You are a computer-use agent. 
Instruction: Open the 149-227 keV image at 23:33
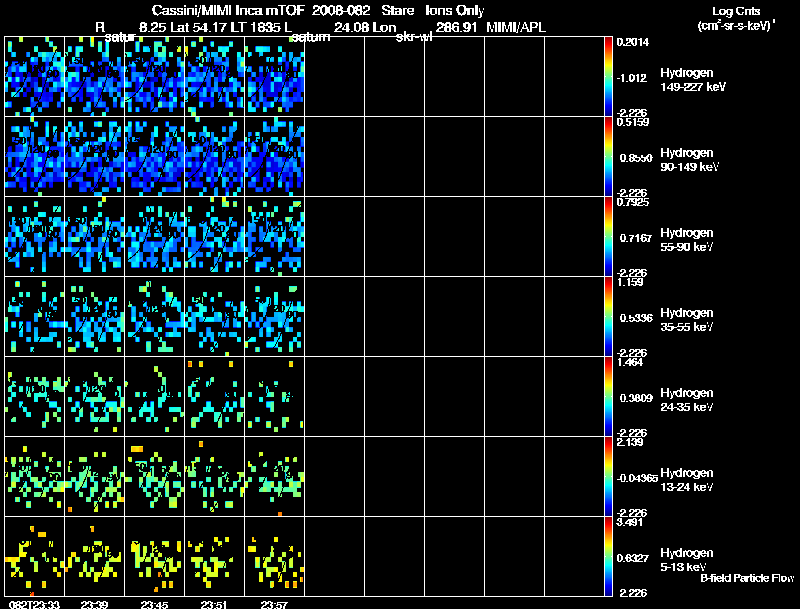pyautogui.click(x=35, y=76)
